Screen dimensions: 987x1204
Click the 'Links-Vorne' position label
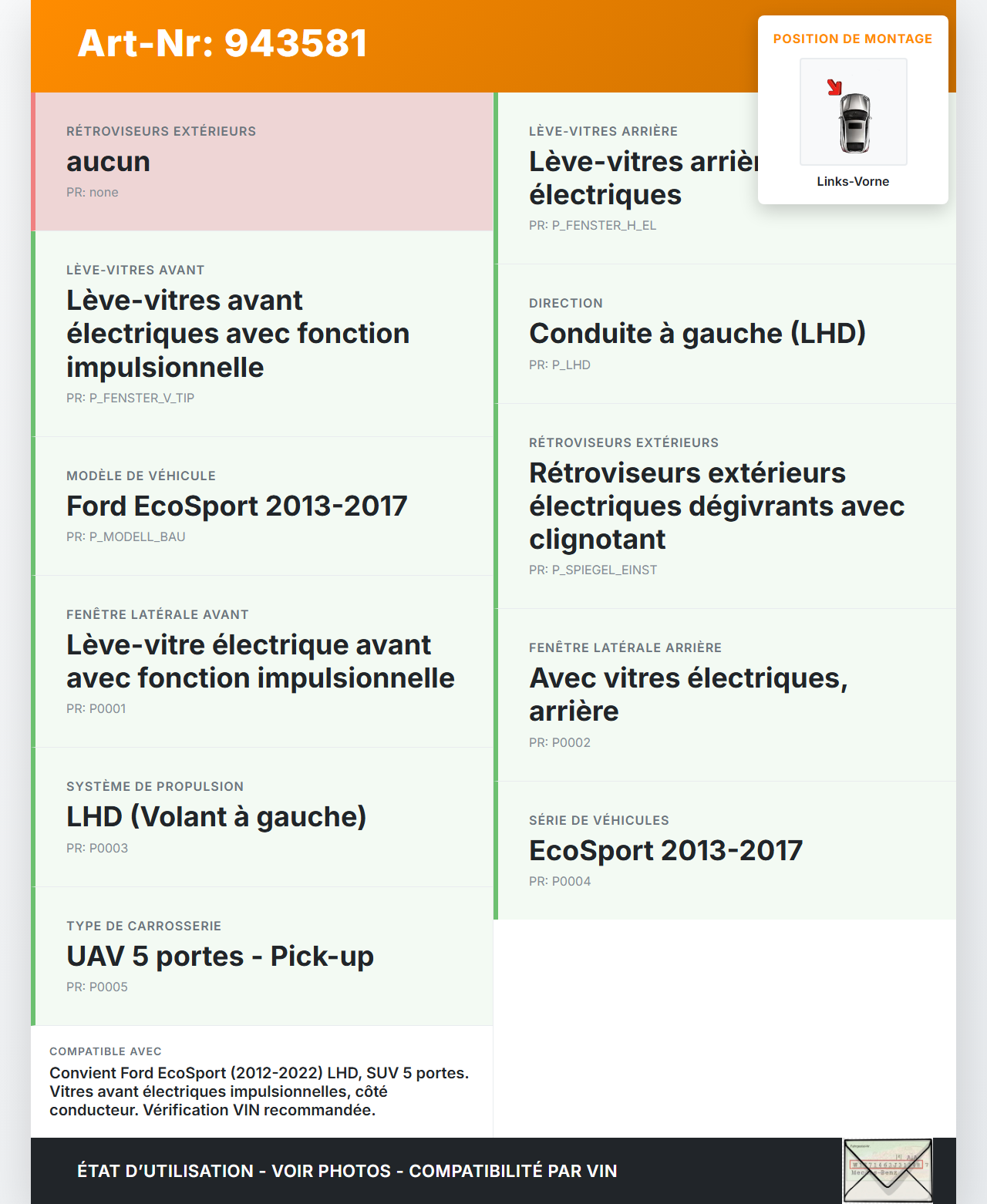(853, 181)
